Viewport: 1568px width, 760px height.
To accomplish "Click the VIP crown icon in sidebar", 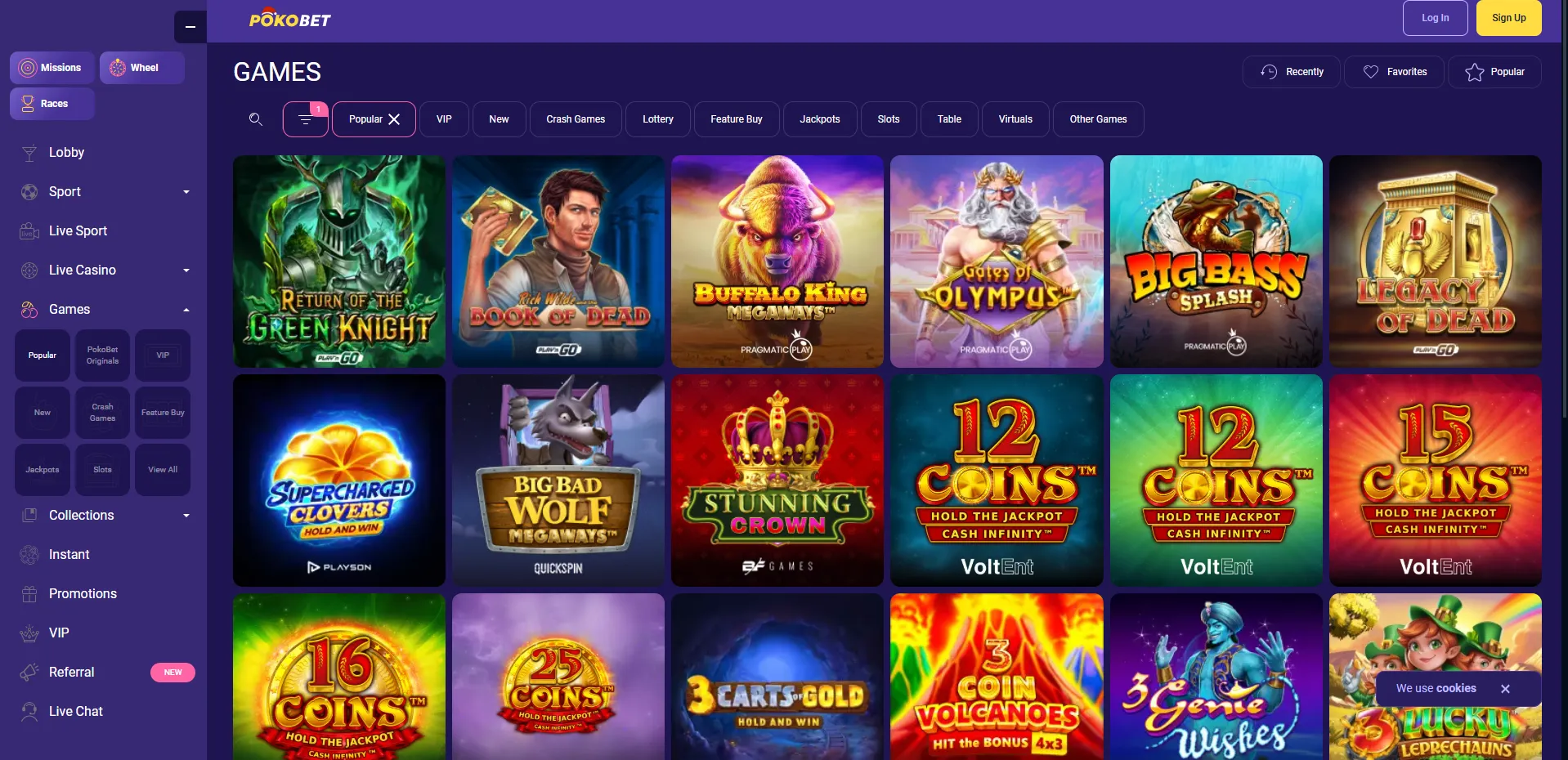I will pyautogui.click(x=29, y=633).
